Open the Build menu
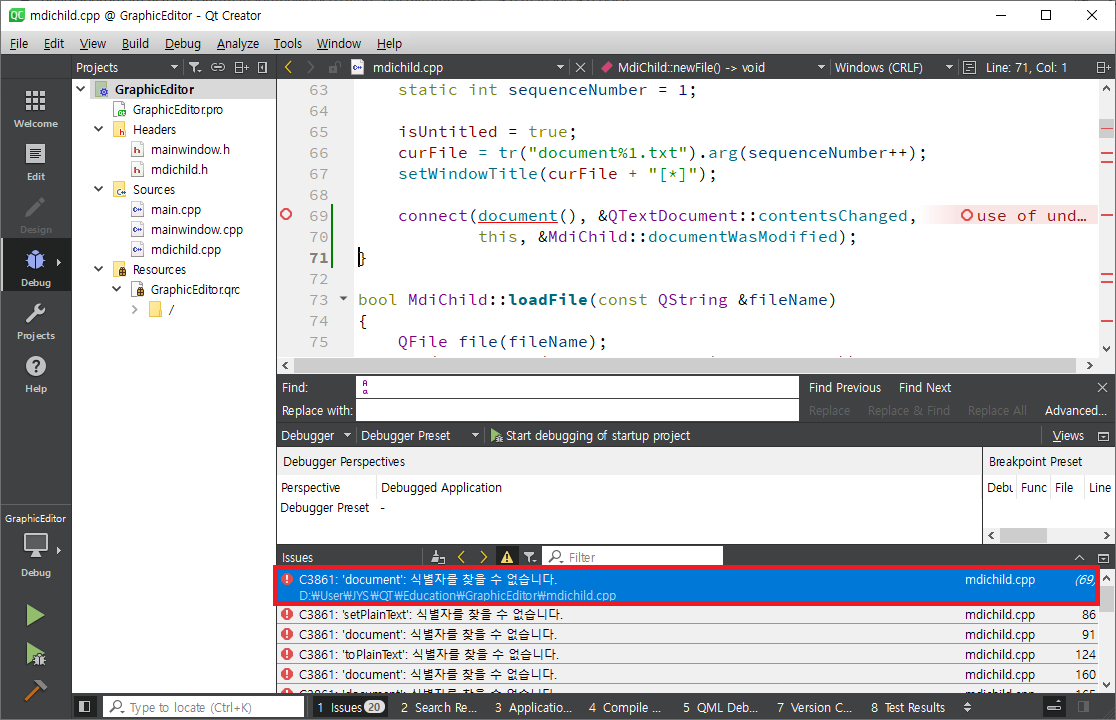This screenshot has width=1116, height=720. pyautogui.click(x=135, y=43)
